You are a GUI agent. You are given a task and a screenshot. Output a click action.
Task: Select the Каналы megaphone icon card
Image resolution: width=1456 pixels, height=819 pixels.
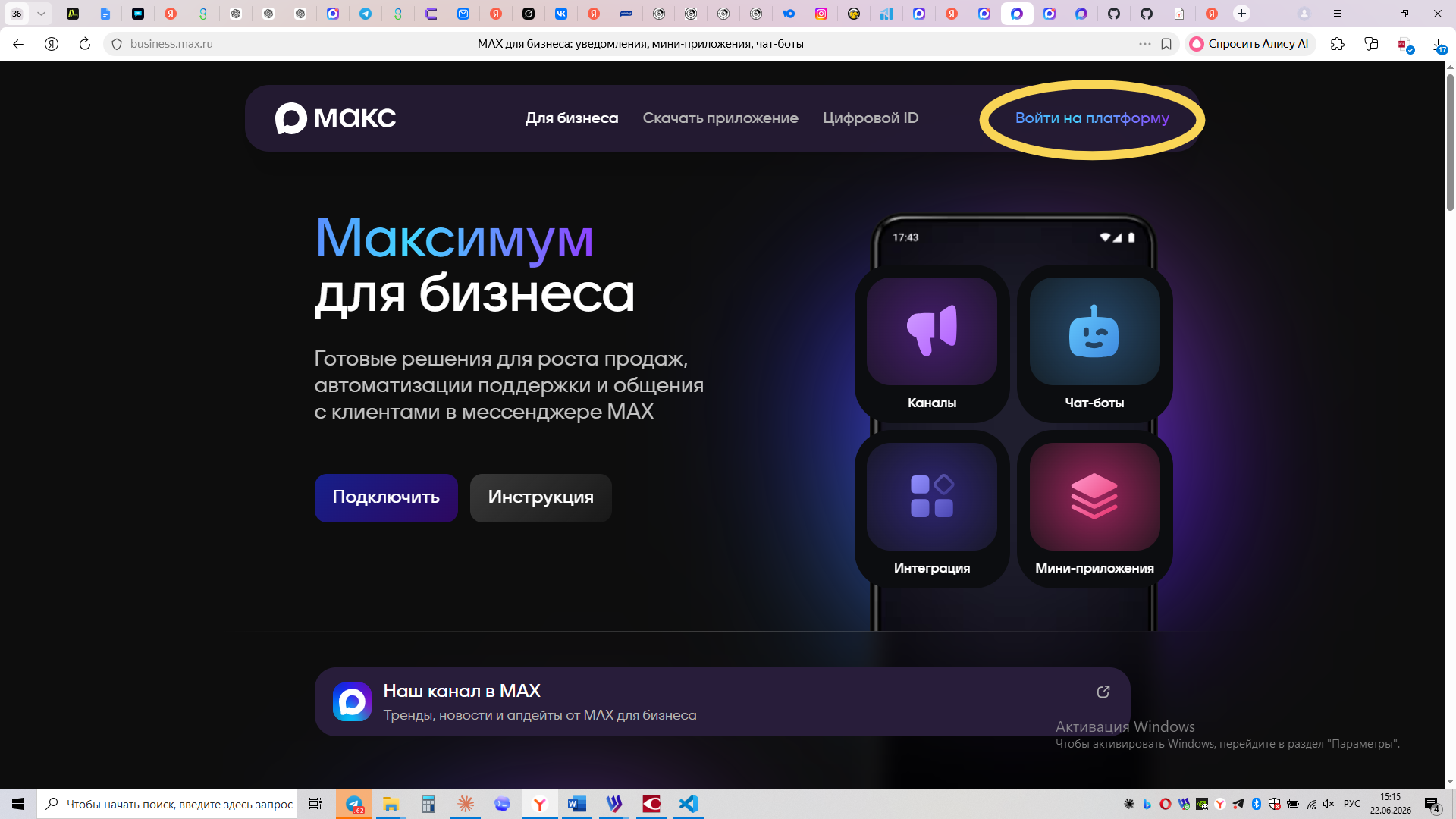pos(932,344)
